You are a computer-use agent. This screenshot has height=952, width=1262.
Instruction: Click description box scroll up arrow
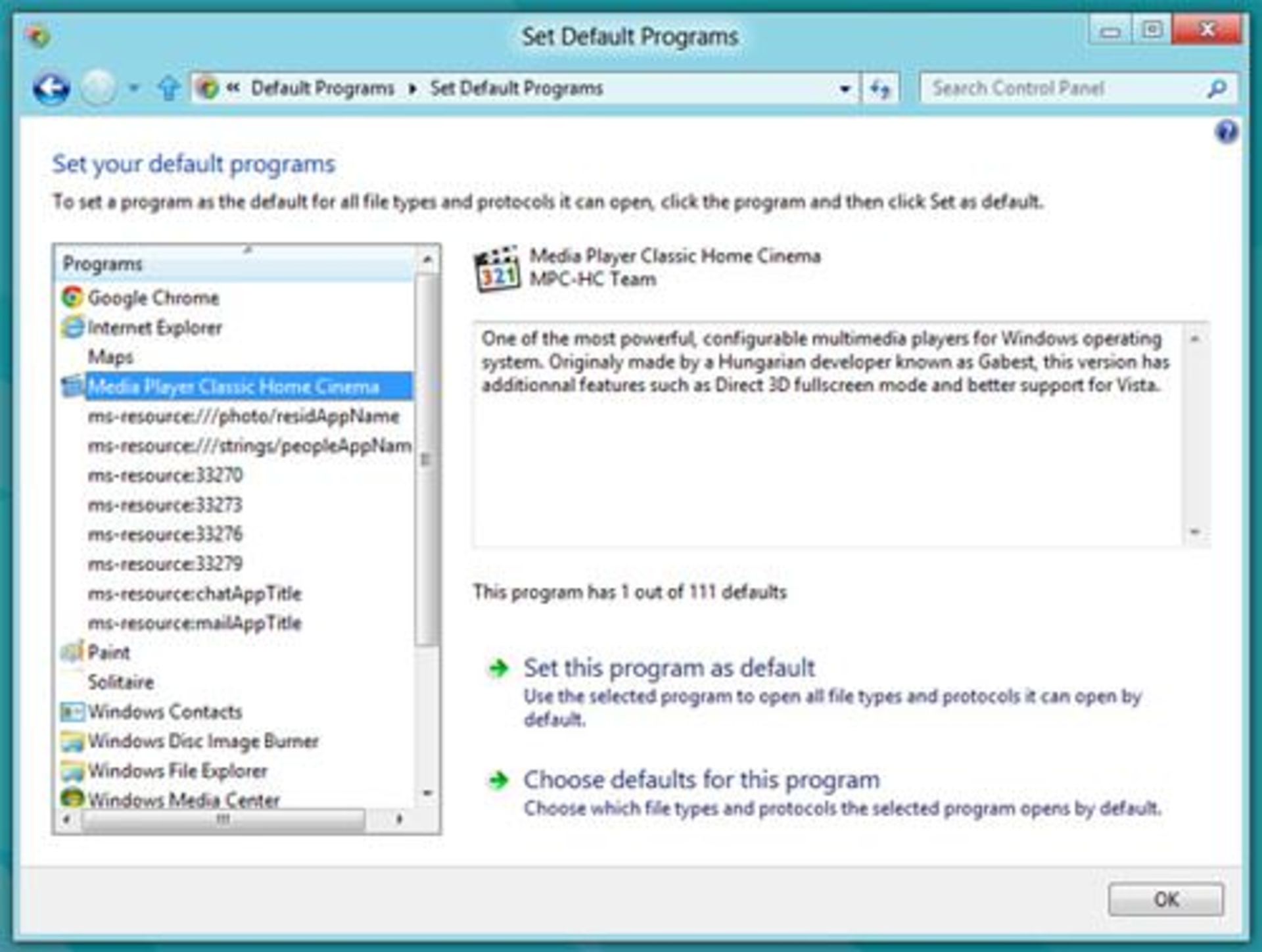(x=1196, y=339)
